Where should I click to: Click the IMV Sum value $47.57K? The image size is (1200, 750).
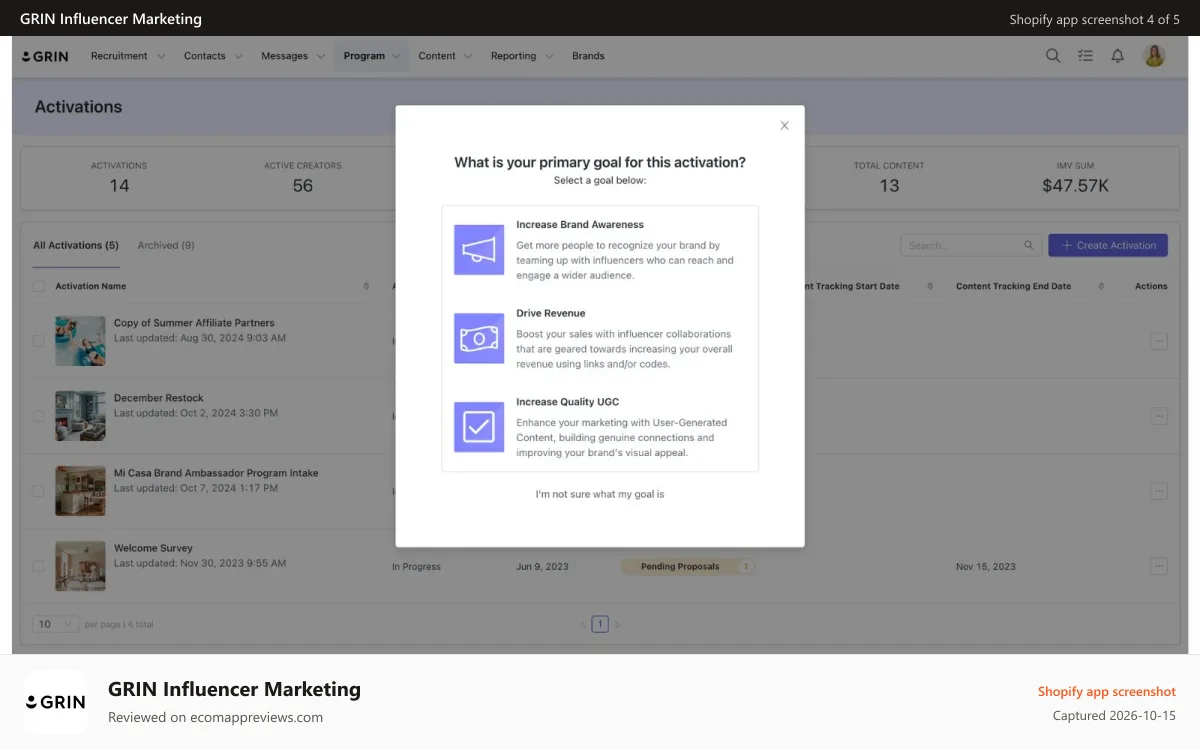tap(1075, 186)
